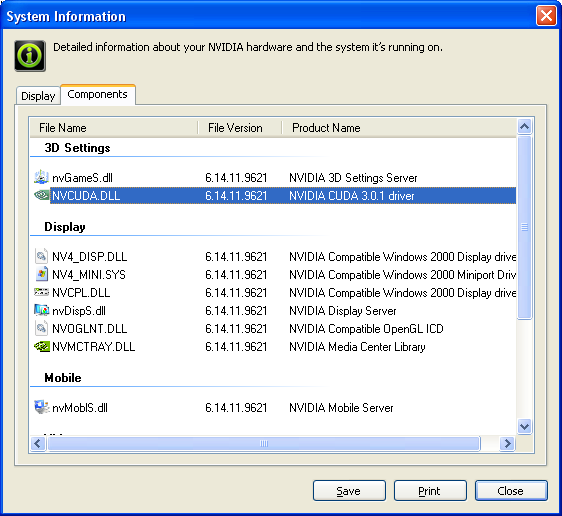The width and height of the screenshot is (562, 516).
Task: Select the nvMoblS.dll file name
Action: point(80,408)
